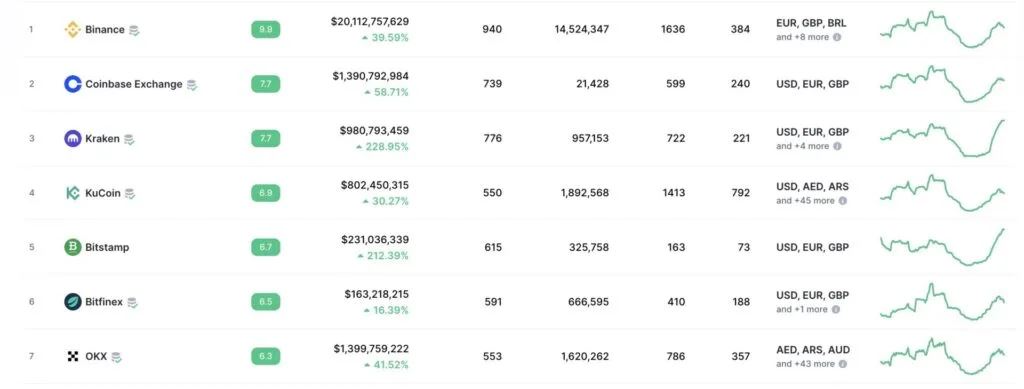The height and width of the screenshot is (389, 1024).
Task: Open the OKX exchange link
Action: tap(96, 356)
